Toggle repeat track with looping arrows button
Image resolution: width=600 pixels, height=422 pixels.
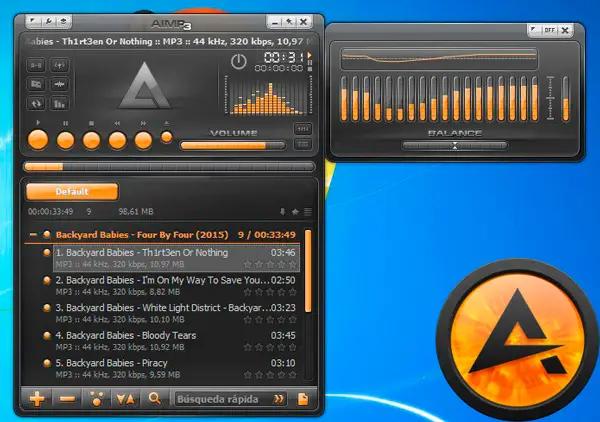(36, 103)
